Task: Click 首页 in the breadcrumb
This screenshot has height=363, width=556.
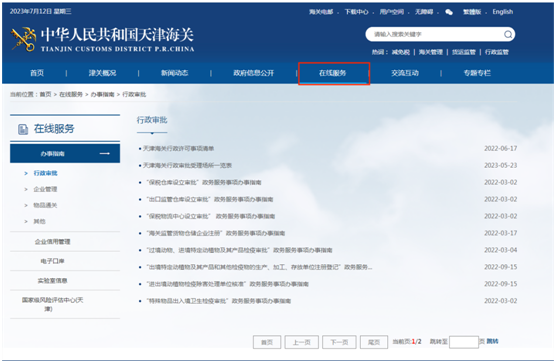Action: click(45, 94)
